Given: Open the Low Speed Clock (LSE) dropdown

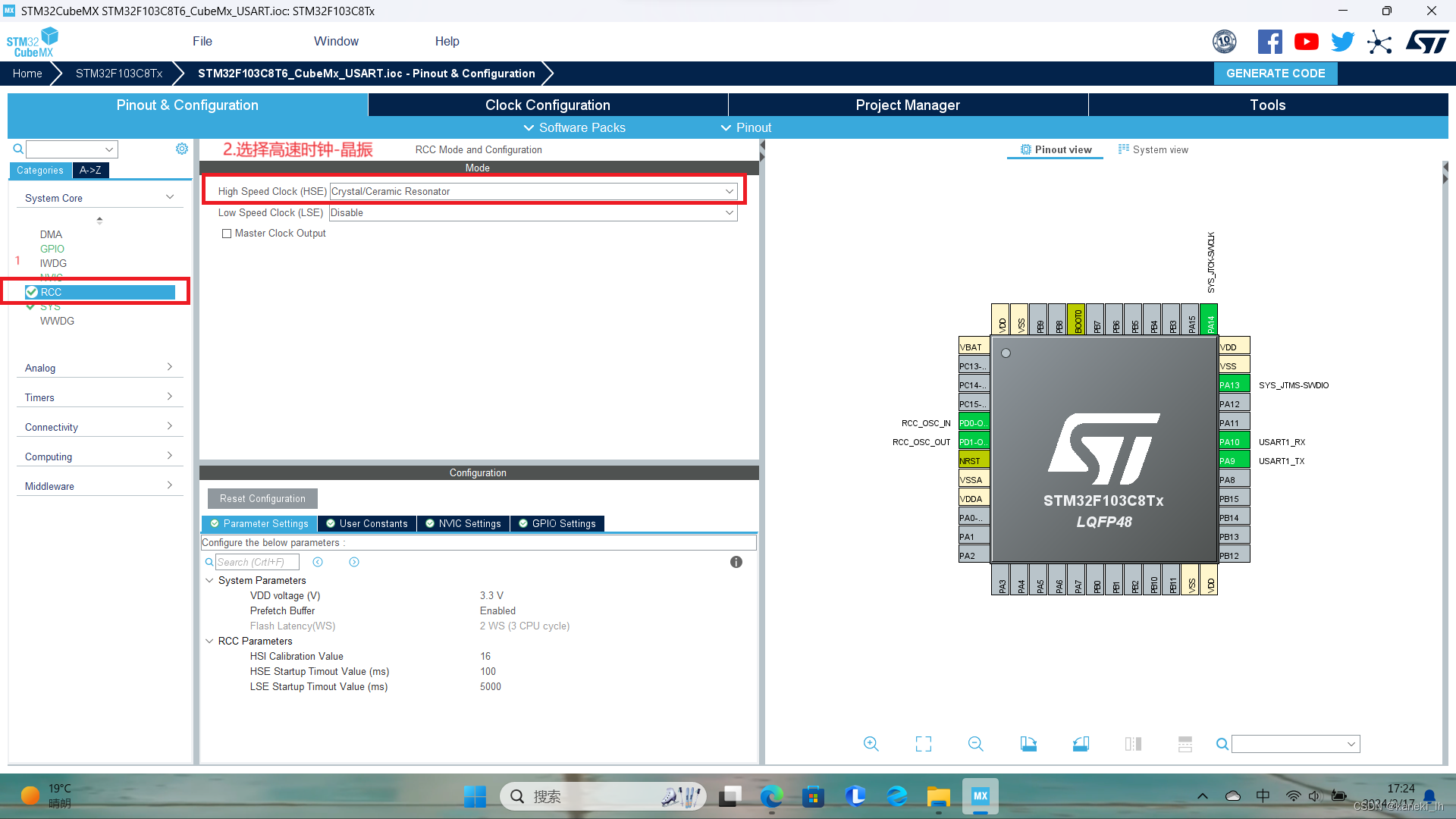Looking at the screenshot, I should (729, 213).
